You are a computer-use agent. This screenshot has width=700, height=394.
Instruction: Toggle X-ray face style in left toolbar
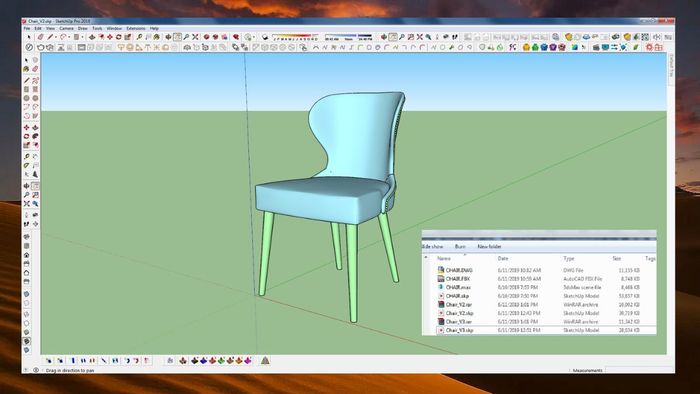click(x=26, y=294)
